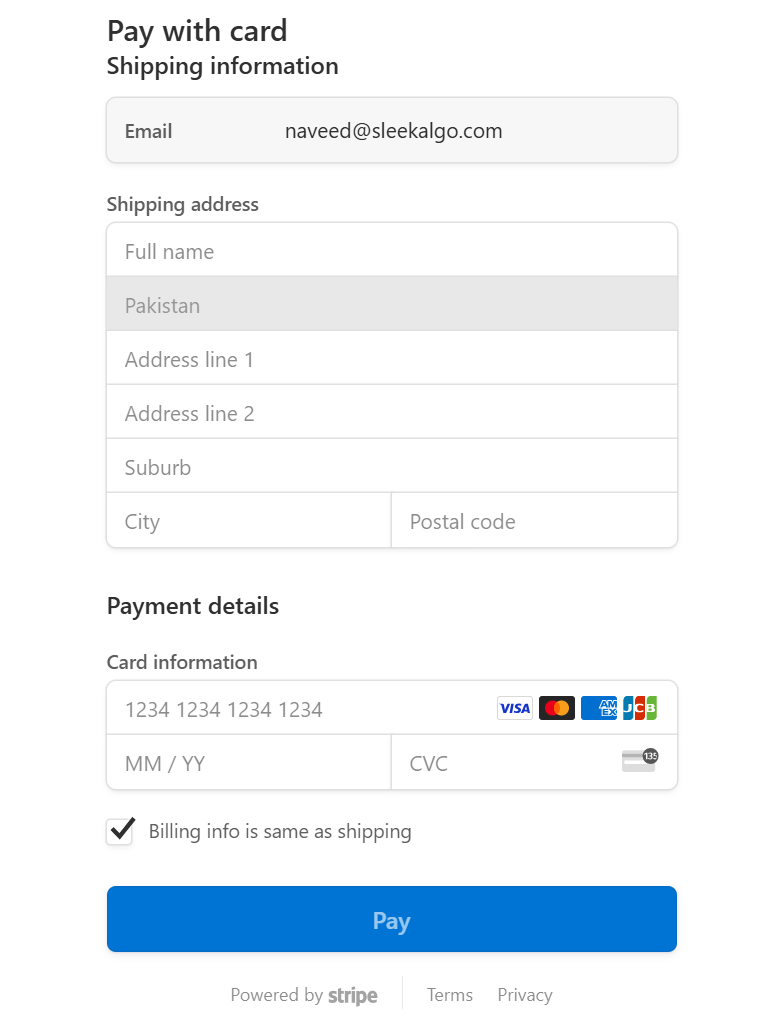Focus the MM / YY expiry field
This screenshot has height=1020, width=781.
pos(248,763)
